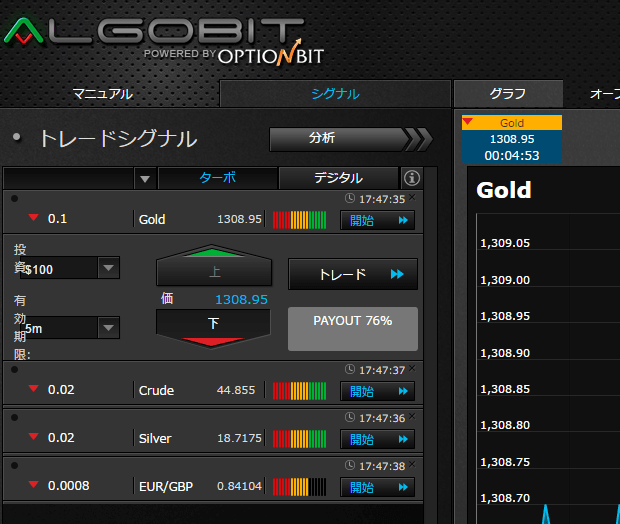This screenshot has width=620, height=524.
Task: Open the asset filter dropdown arrow
Action: (x=145, y=179)
